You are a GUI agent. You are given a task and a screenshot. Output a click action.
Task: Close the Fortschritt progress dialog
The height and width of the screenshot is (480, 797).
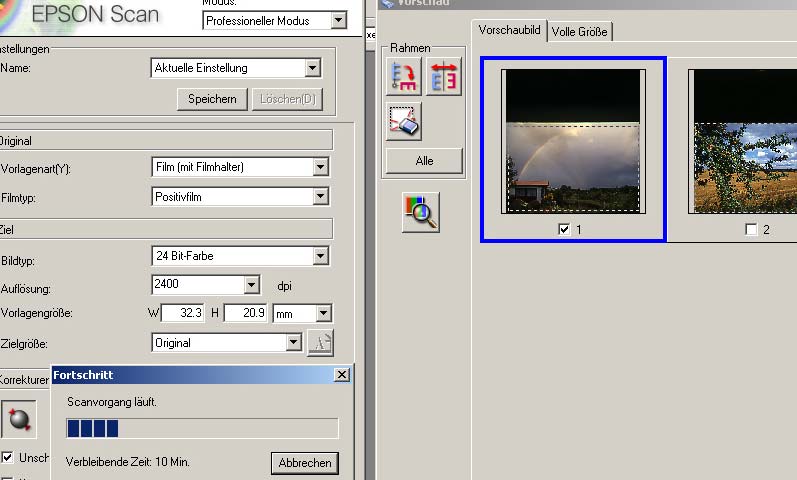[342, 374]
